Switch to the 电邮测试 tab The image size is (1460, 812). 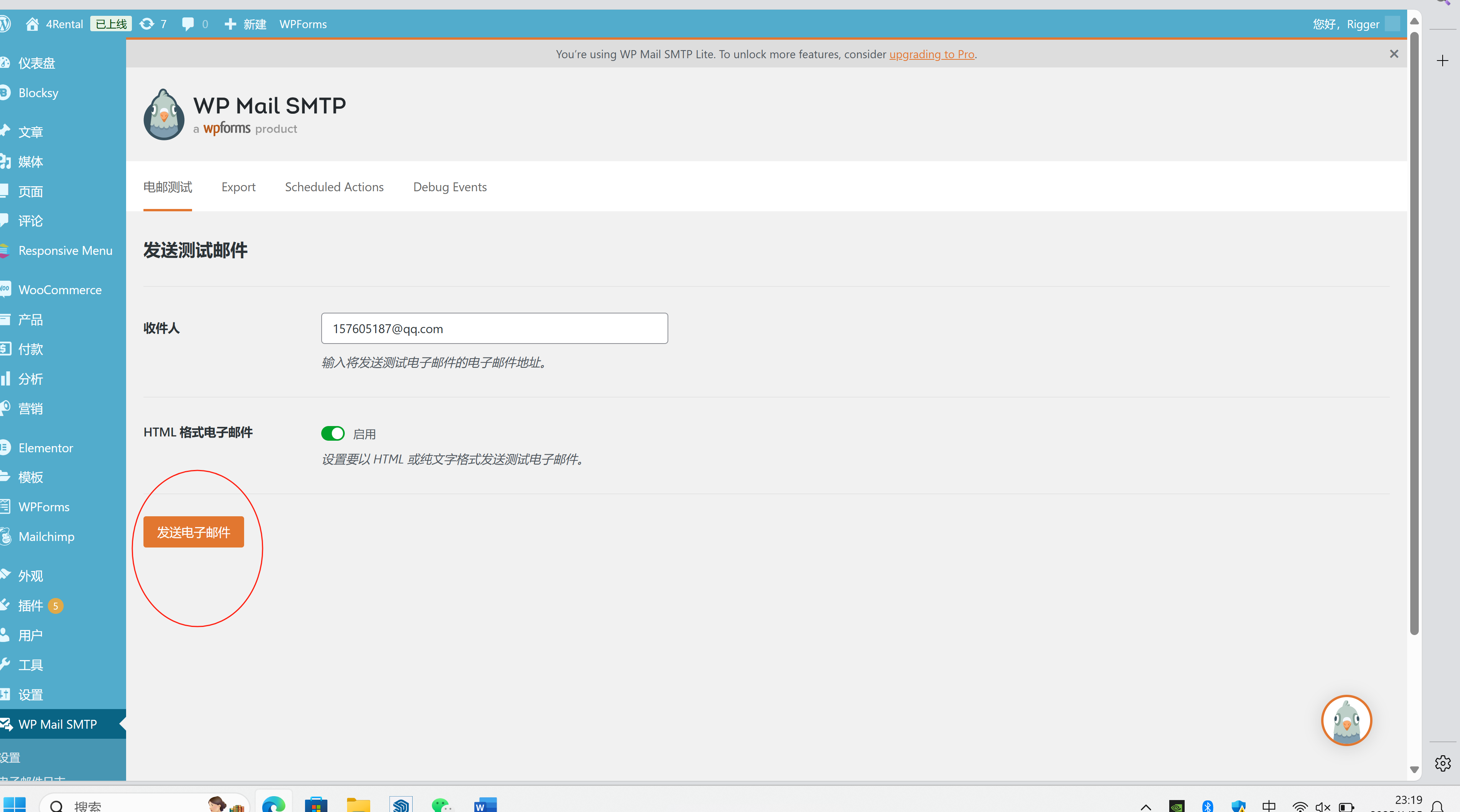coord(168,187)
